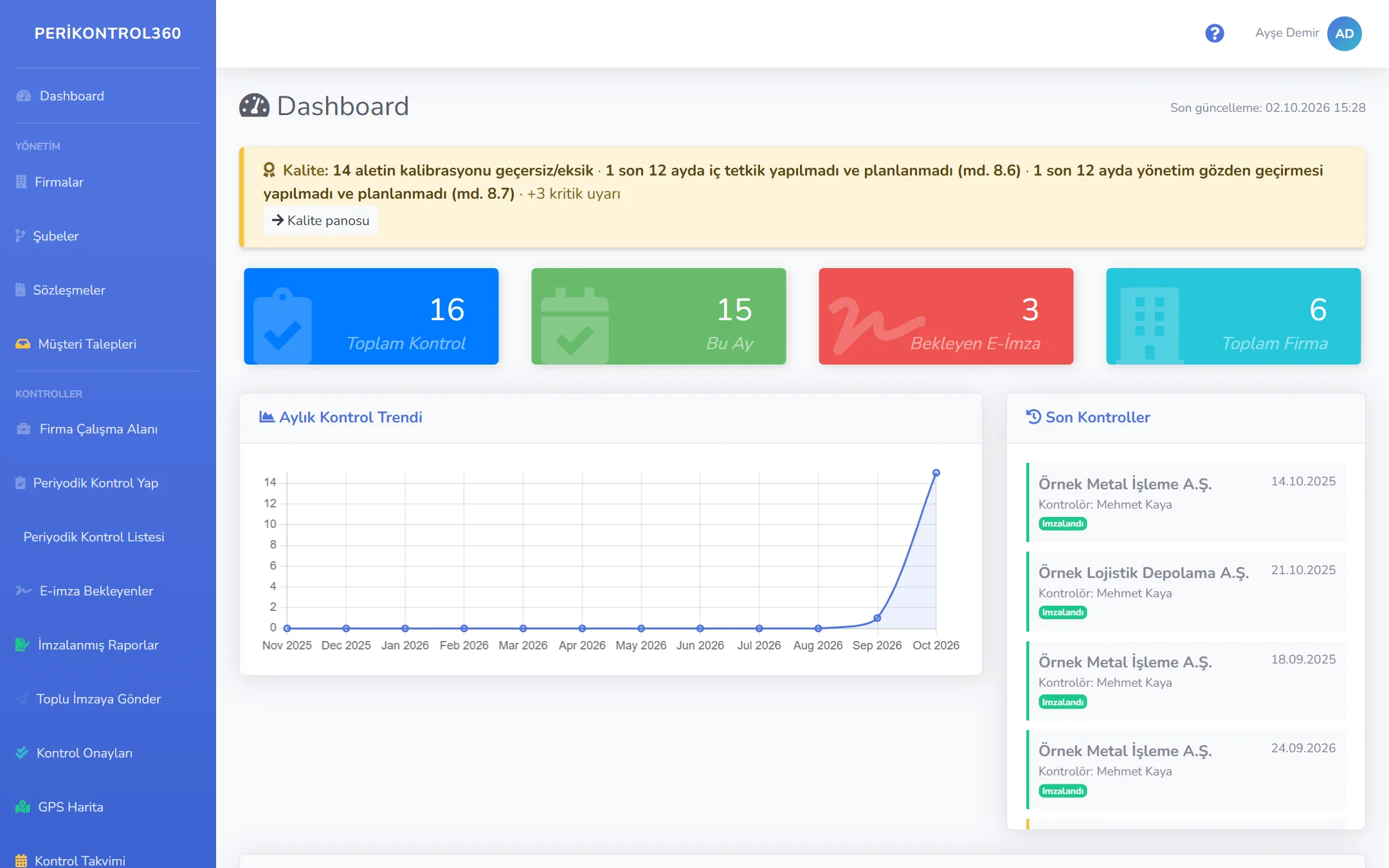Click the Kontrol Takvimi calendar icon
The image size is (1389, 868).
pos(21,860)
